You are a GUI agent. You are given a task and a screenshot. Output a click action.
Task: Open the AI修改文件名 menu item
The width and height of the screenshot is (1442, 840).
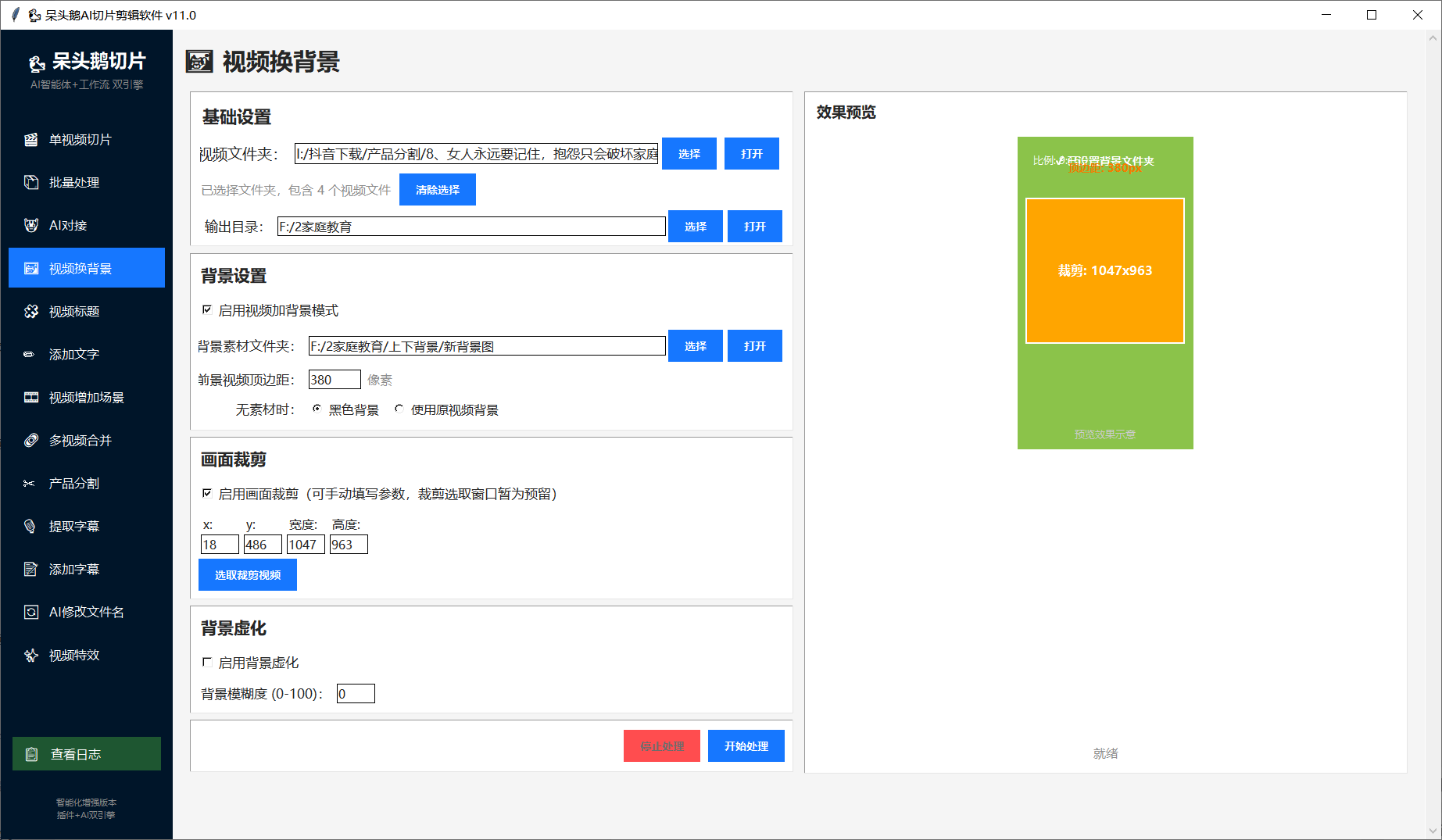tap(86, 613)
